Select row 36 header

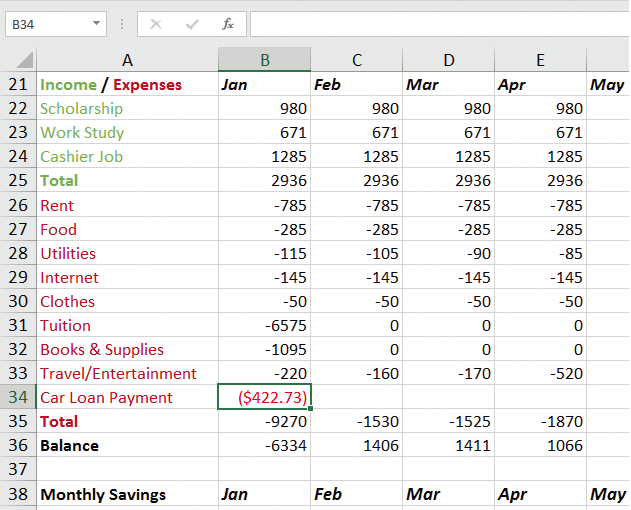[18, 445]
